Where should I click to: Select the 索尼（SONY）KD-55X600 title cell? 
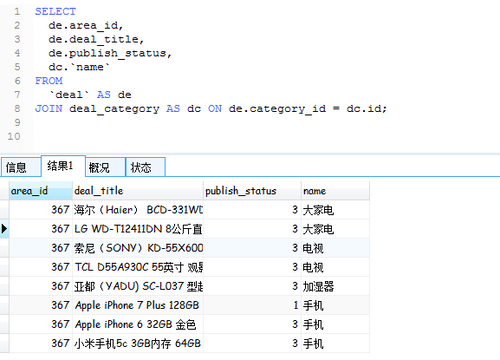pos(138,248)
